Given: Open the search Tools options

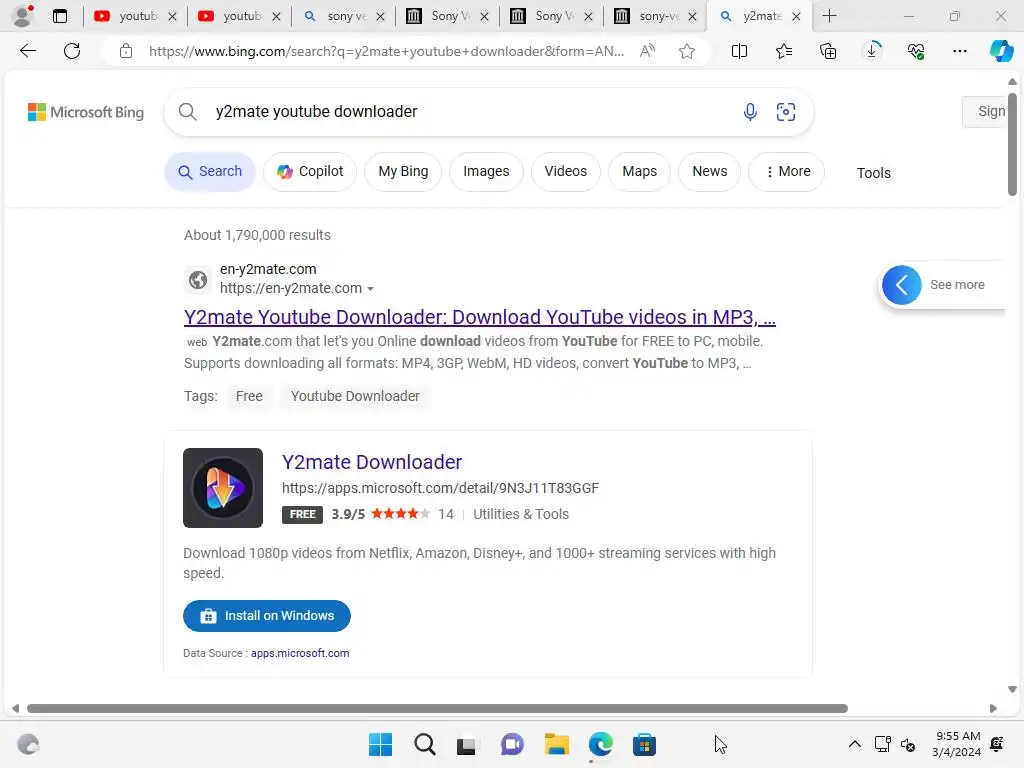Looking at the screenshot, I should [x=873, y=173].
